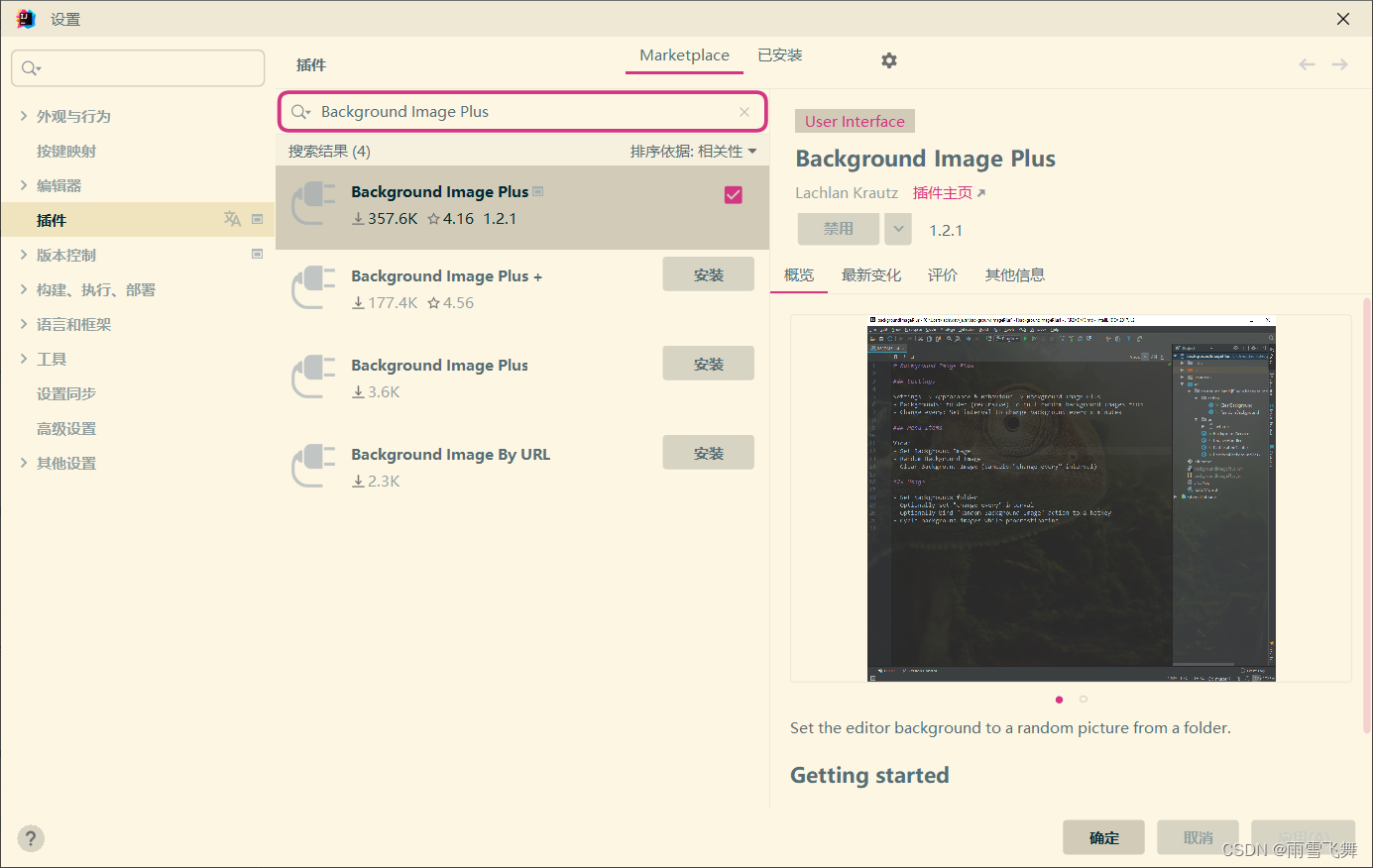
Task: Install Background Image Plus + plugin
Action: (x=709, y=274)
